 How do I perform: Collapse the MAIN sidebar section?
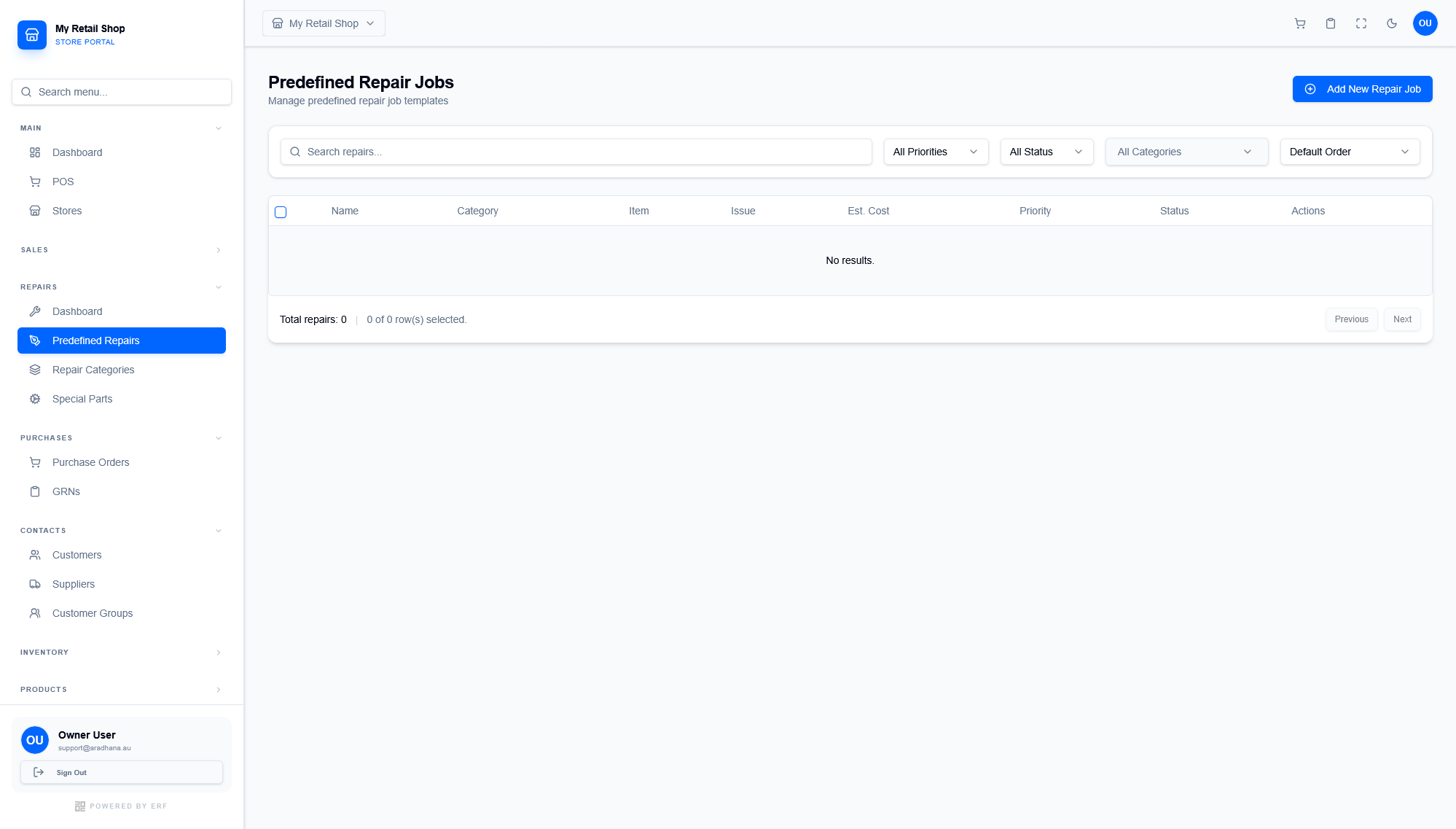(x=121, y=128)
